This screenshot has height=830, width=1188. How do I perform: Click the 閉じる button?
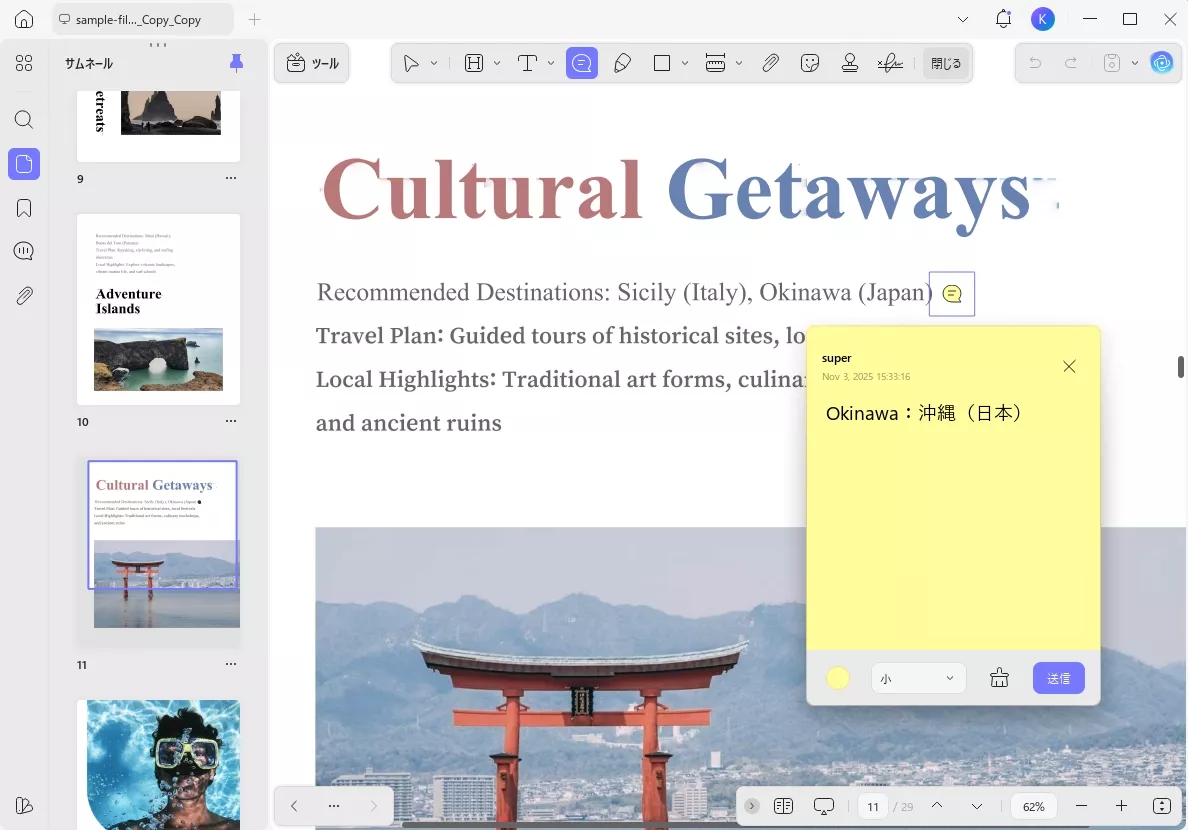click(945, 63)
